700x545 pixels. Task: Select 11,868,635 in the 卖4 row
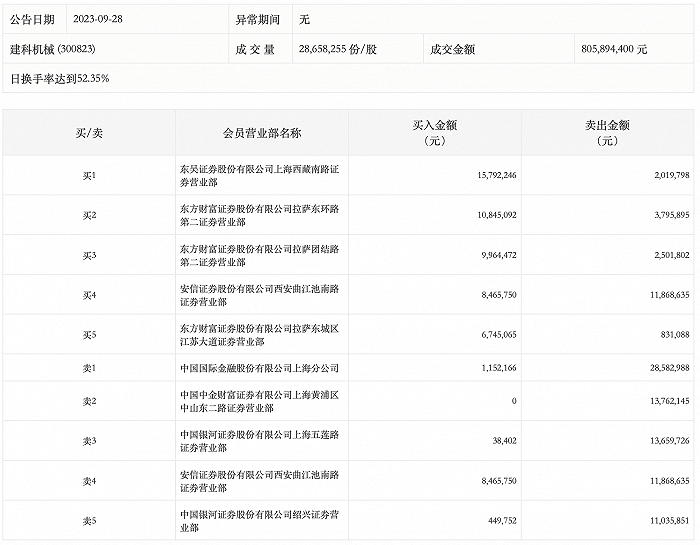670,481
